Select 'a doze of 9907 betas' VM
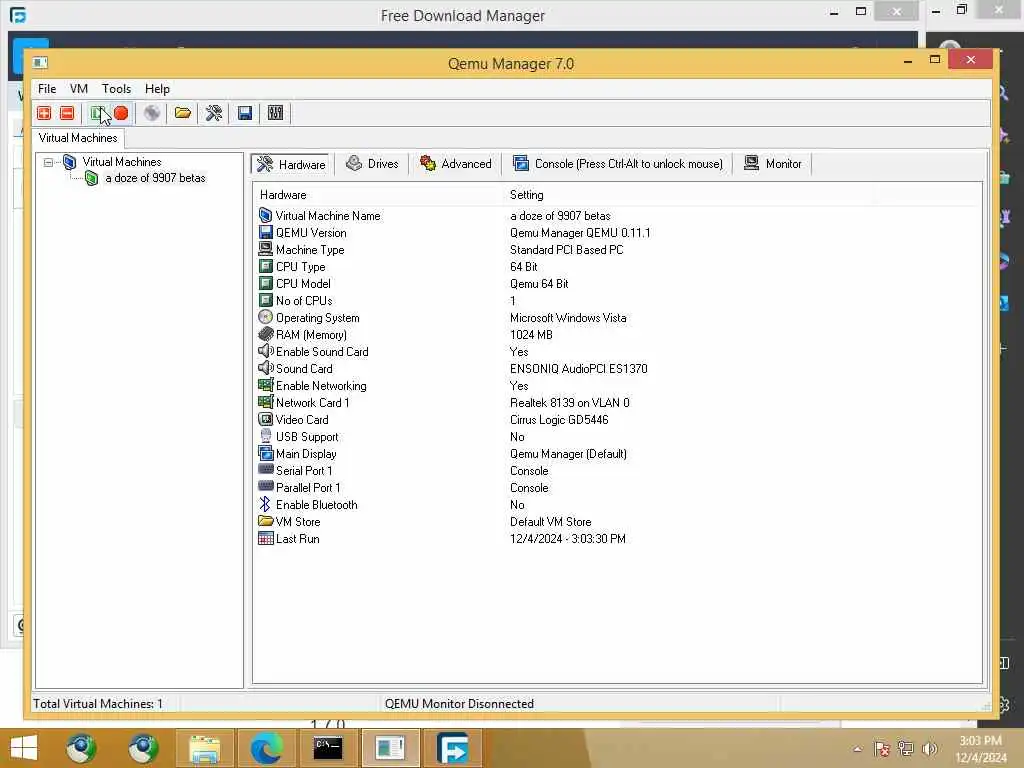The height and width of the screenshot is (768, 1024). click(155, 178)
